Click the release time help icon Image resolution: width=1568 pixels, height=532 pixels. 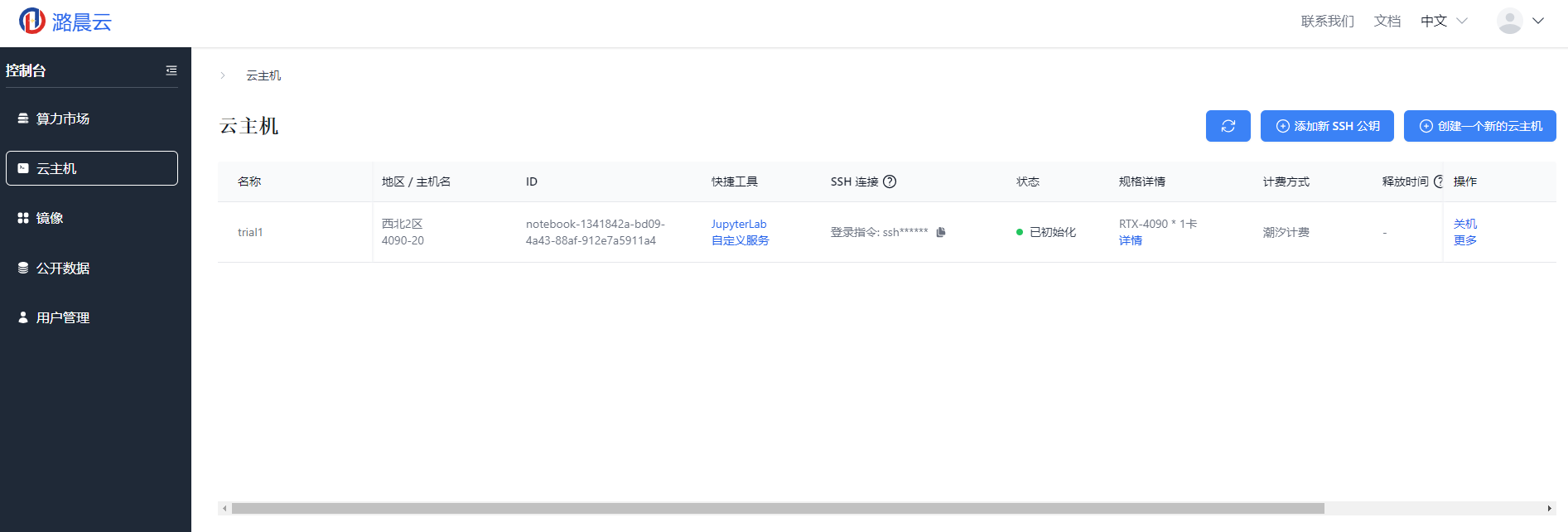pyautogui.click(x=1438, y=181)
